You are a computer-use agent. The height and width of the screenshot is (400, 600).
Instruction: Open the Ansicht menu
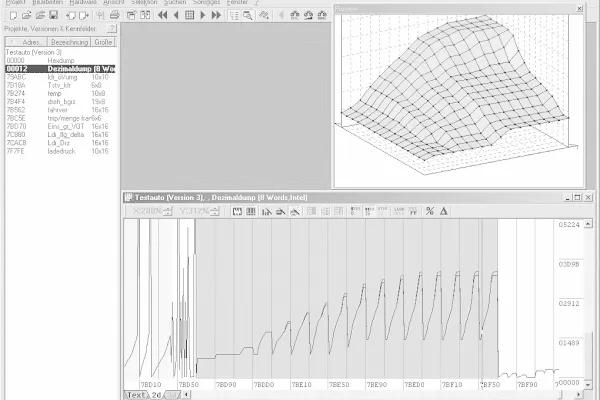click(114, 2)
